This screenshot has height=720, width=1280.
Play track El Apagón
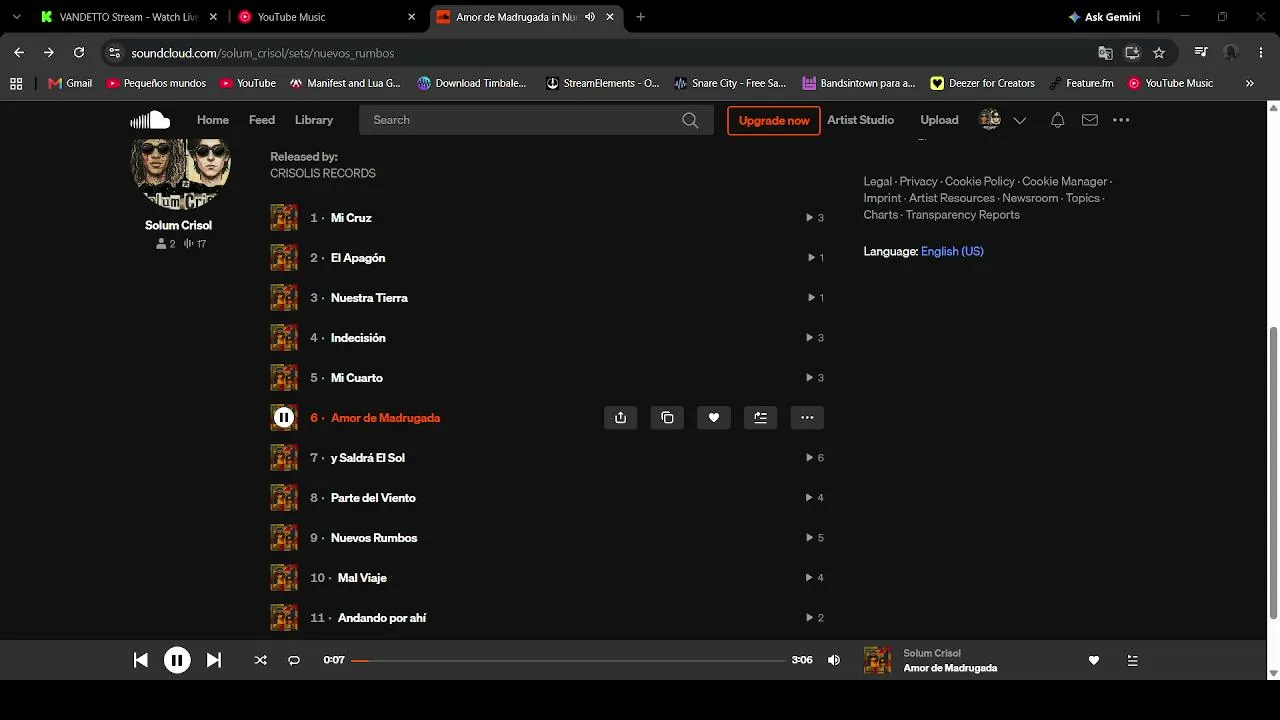[x=358, y=258]
